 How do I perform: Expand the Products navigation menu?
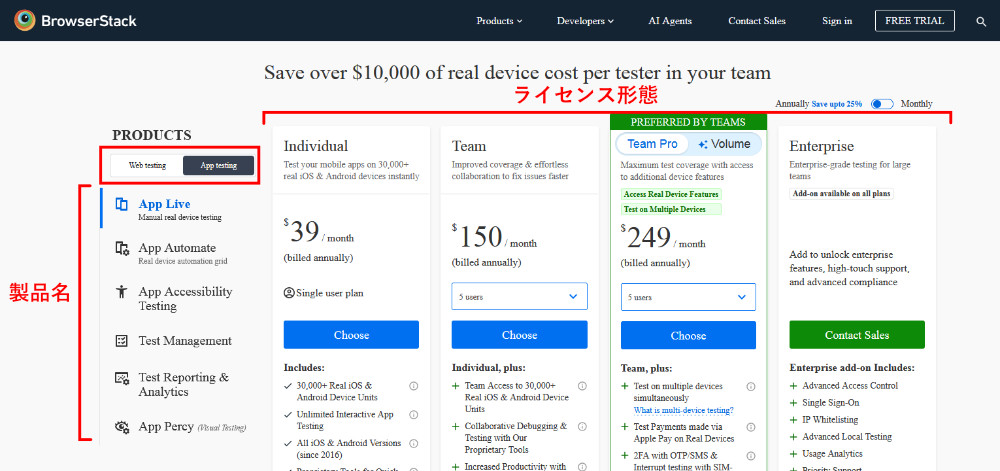click(x=499, y=21)
